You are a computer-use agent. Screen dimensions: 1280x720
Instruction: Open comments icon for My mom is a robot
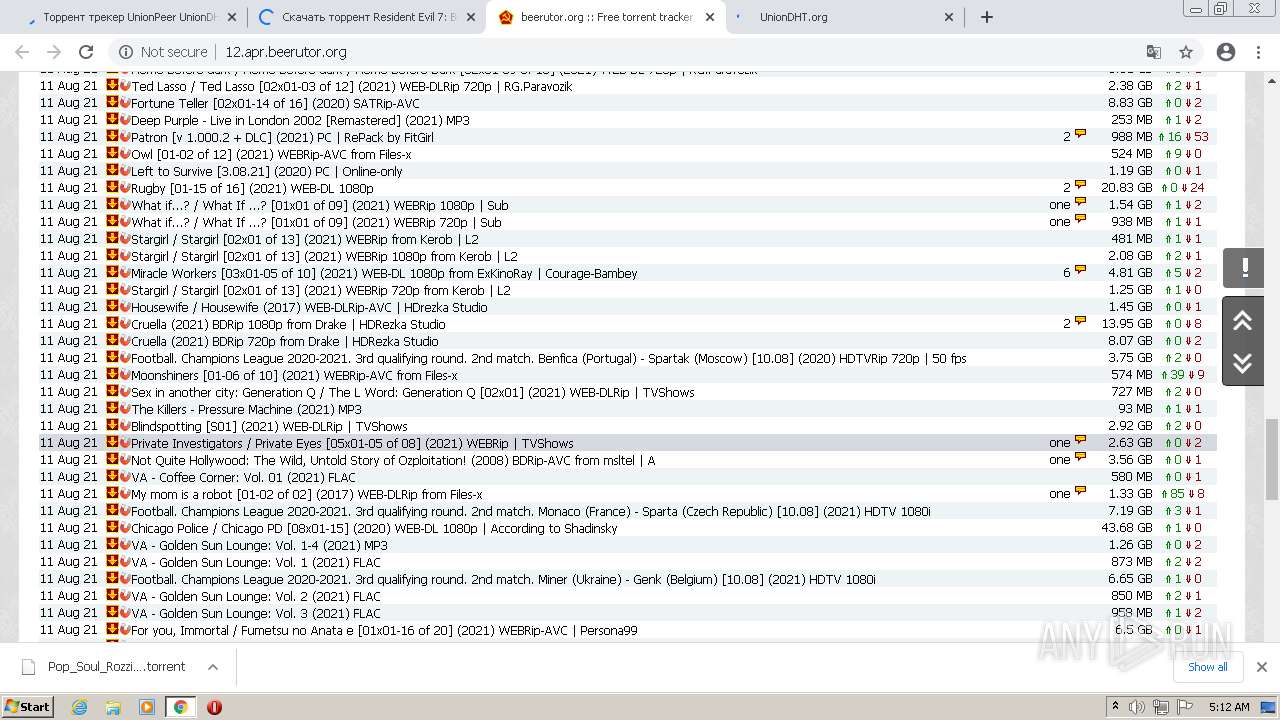1080,492
